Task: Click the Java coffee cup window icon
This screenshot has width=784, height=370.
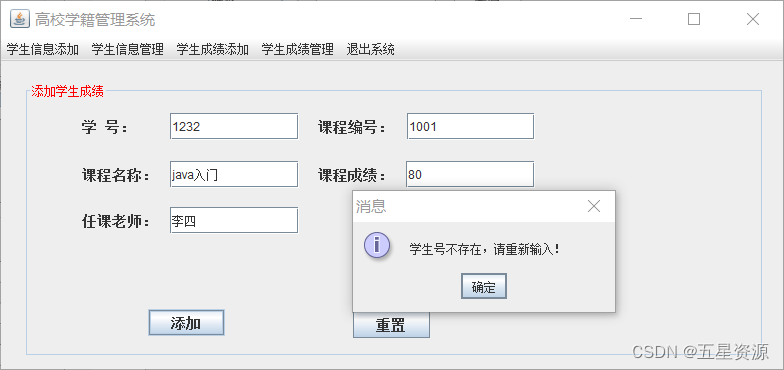Action: (20, 20)
